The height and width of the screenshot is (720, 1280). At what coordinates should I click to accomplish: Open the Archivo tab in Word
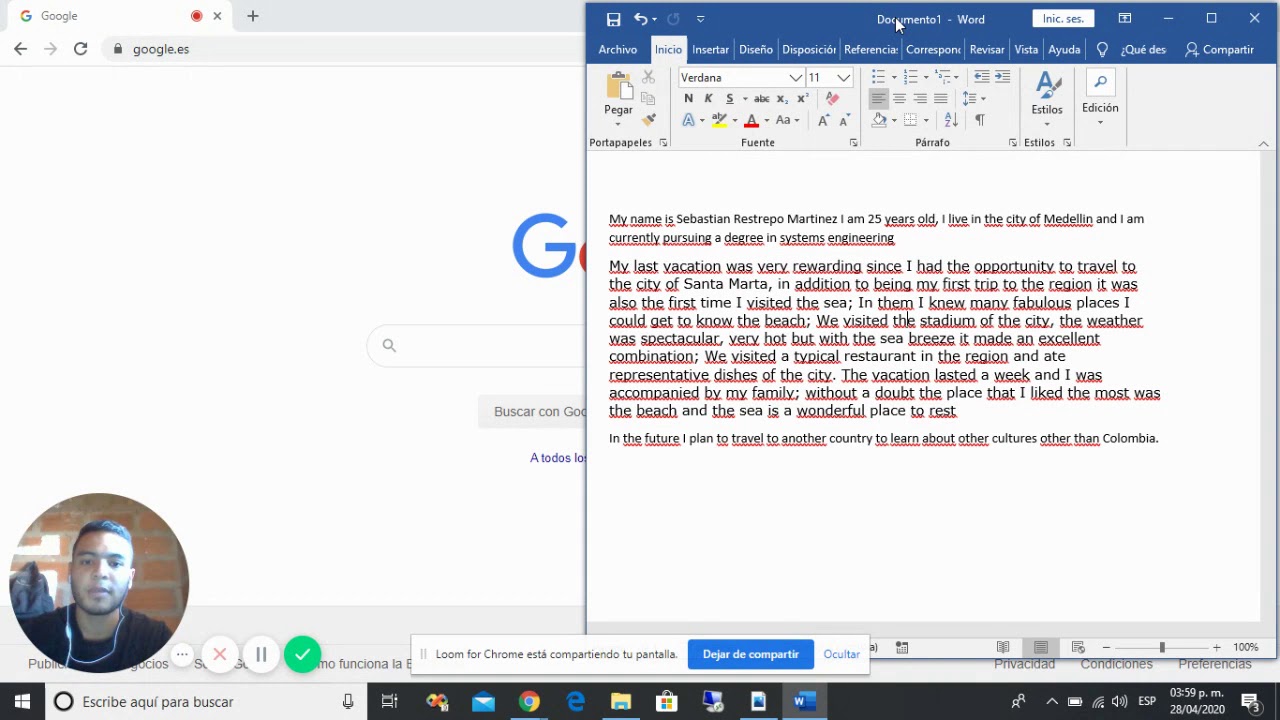617,49
